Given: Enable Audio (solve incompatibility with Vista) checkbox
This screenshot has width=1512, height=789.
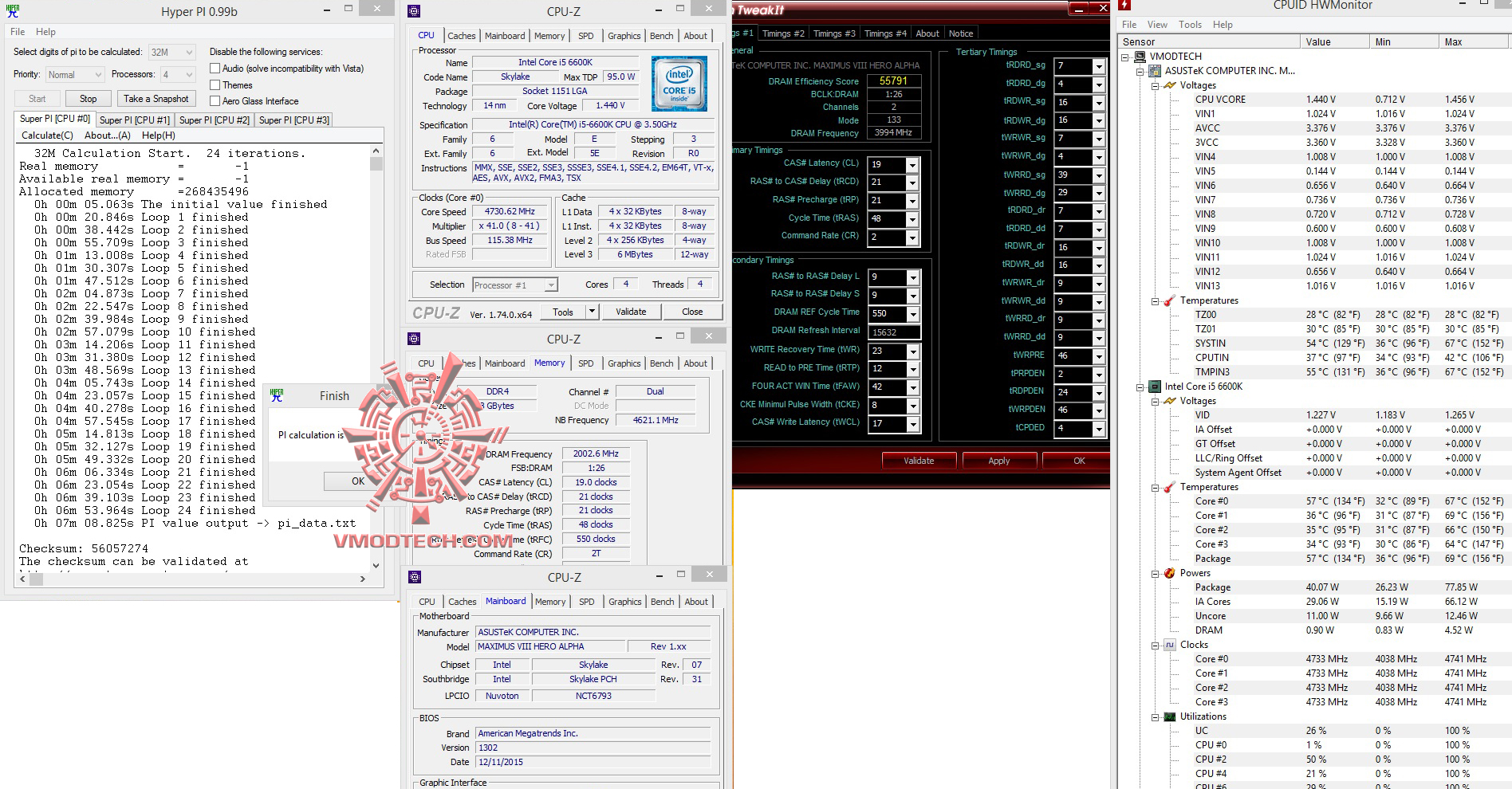Looking at the screenshot, I should tap(215, 69).
